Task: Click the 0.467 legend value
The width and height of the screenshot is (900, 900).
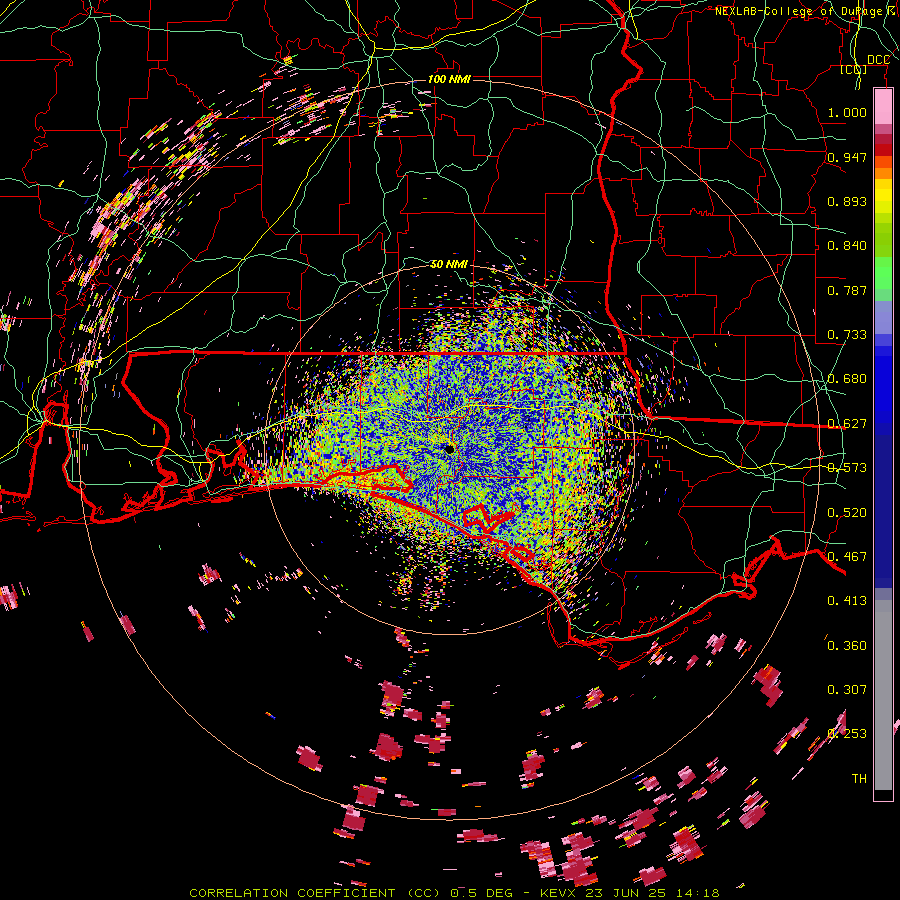Action: pyautogui.click(x=847, y=557)
